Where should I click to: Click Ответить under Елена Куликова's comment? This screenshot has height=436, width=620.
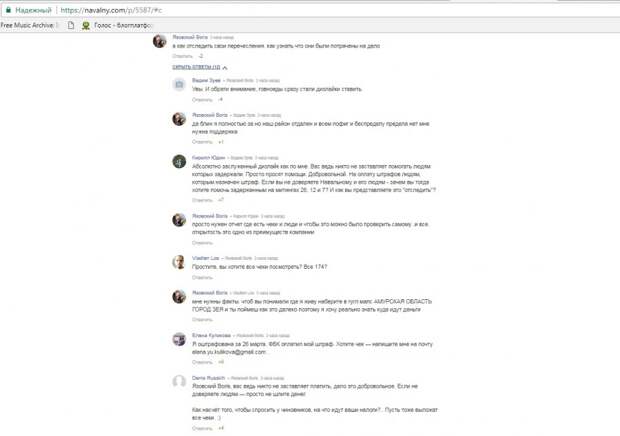[x=202, y=362]
